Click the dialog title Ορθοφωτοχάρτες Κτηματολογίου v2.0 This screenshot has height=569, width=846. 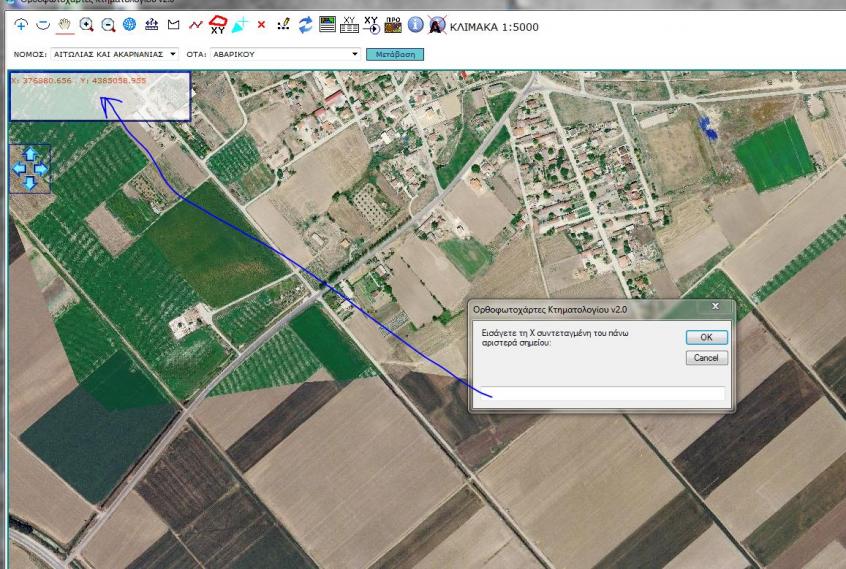pos(550,310)
